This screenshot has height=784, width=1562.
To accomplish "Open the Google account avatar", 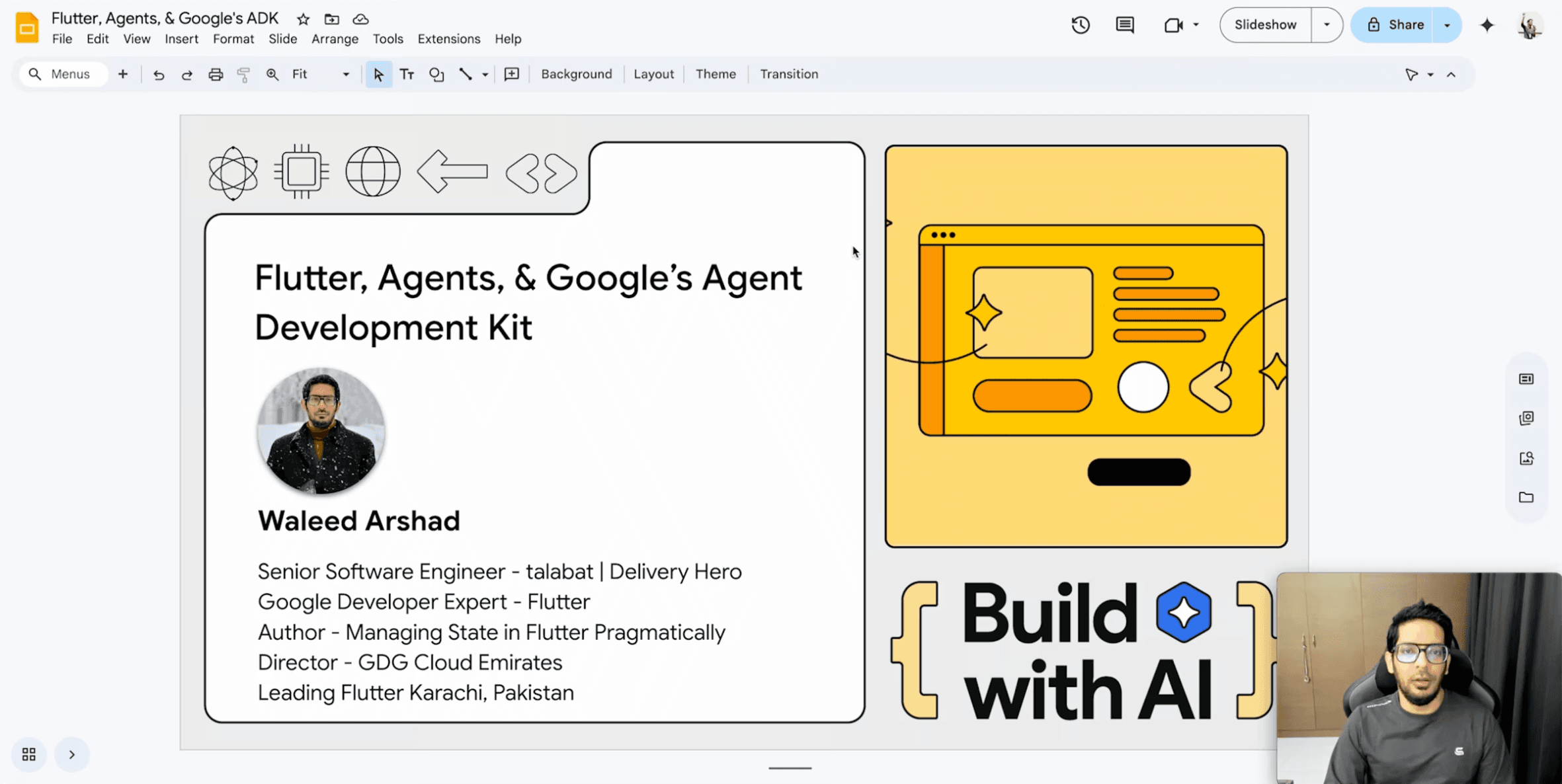I will click(x=1530, y=26).
